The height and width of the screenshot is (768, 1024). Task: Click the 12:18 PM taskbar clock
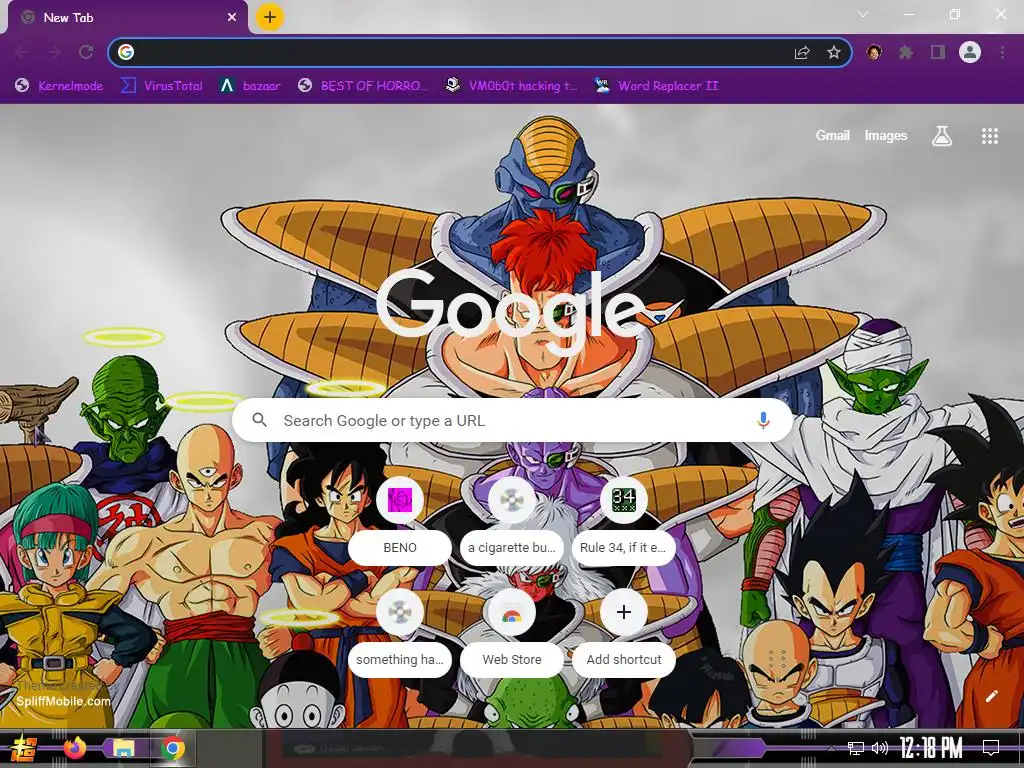pyautogui.click(x=931, y=748)
